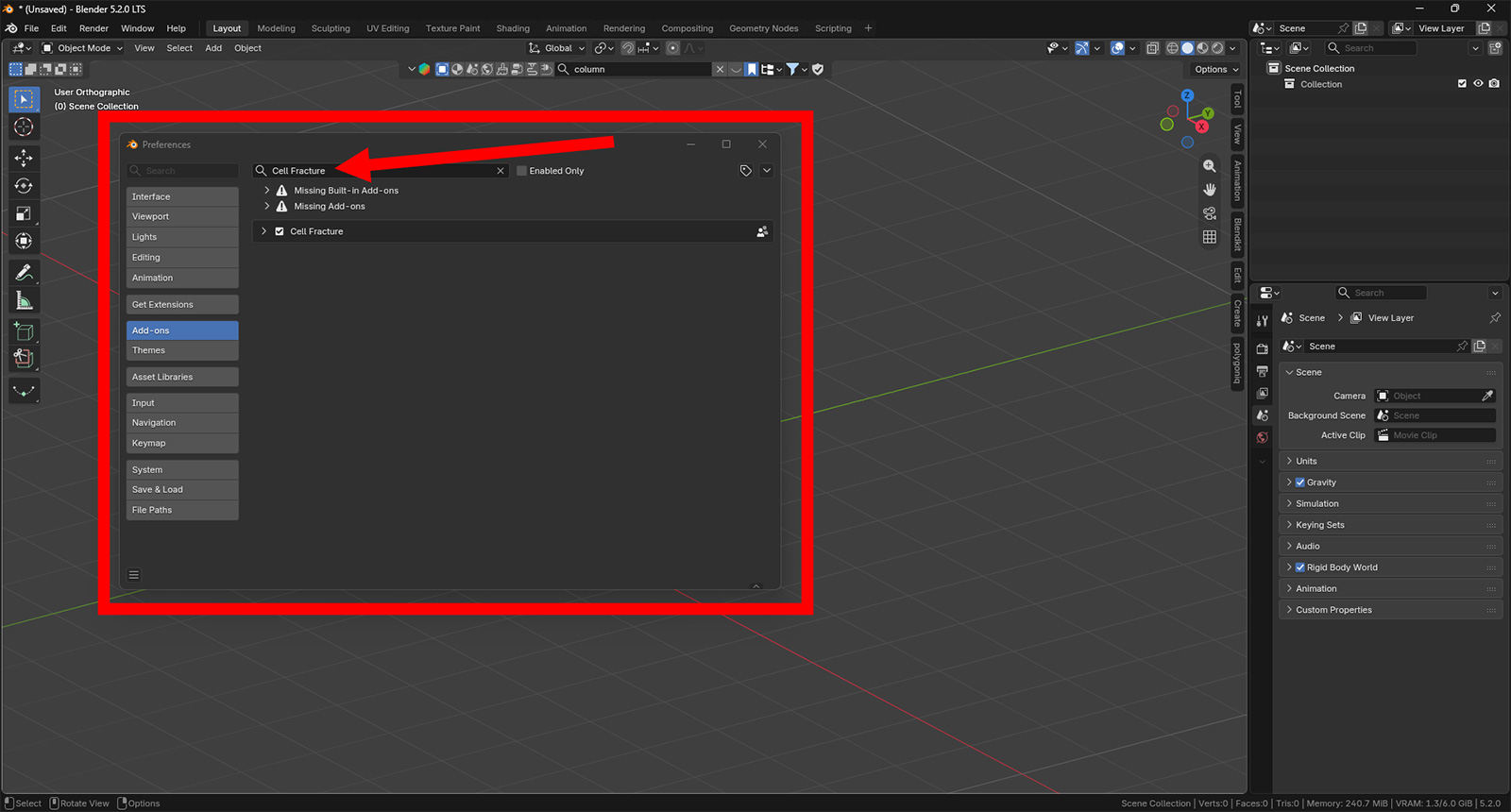Disable the Cell Fracture add-on checkbox

point(280,231)
